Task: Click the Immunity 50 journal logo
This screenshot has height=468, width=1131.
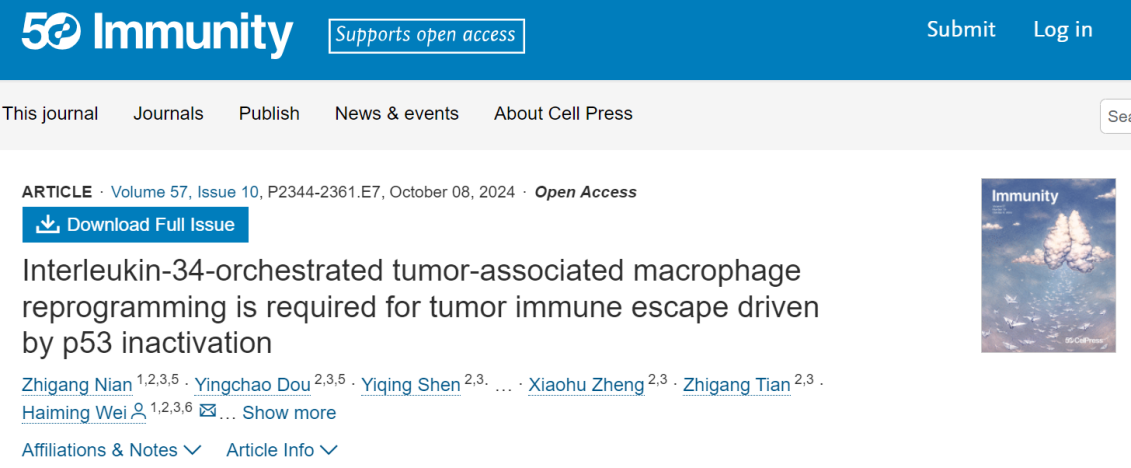Action: [157, 33]
